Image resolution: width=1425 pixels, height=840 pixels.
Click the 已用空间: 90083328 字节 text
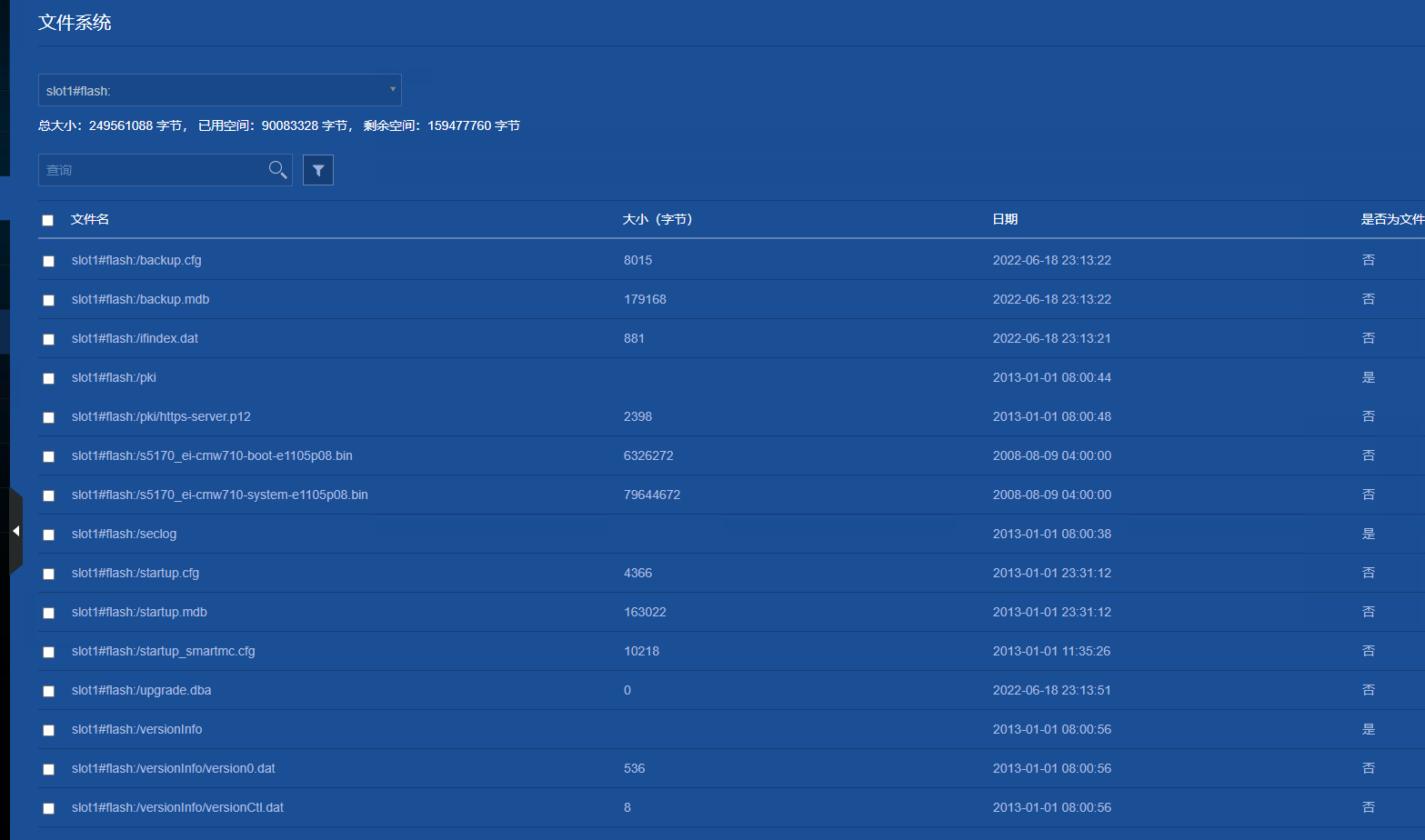point(276,125)
